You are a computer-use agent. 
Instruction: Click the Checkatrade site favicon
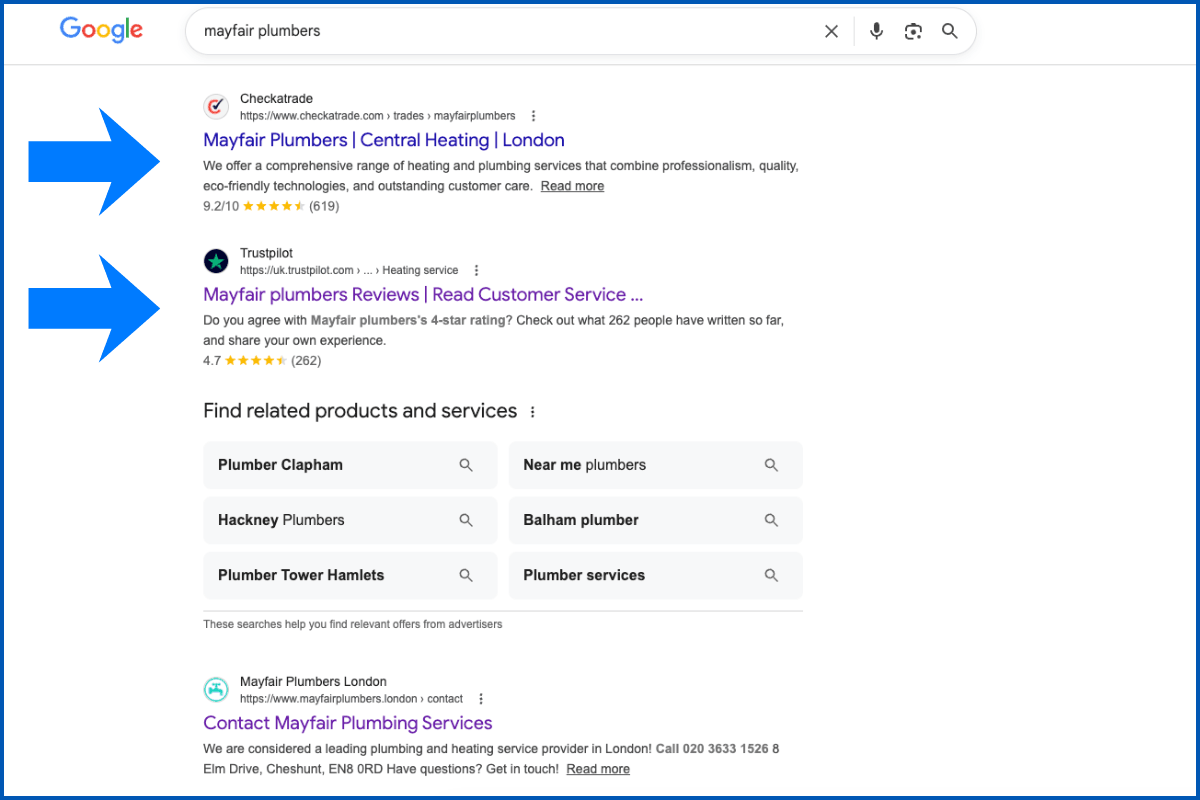(x=216, y=107)
